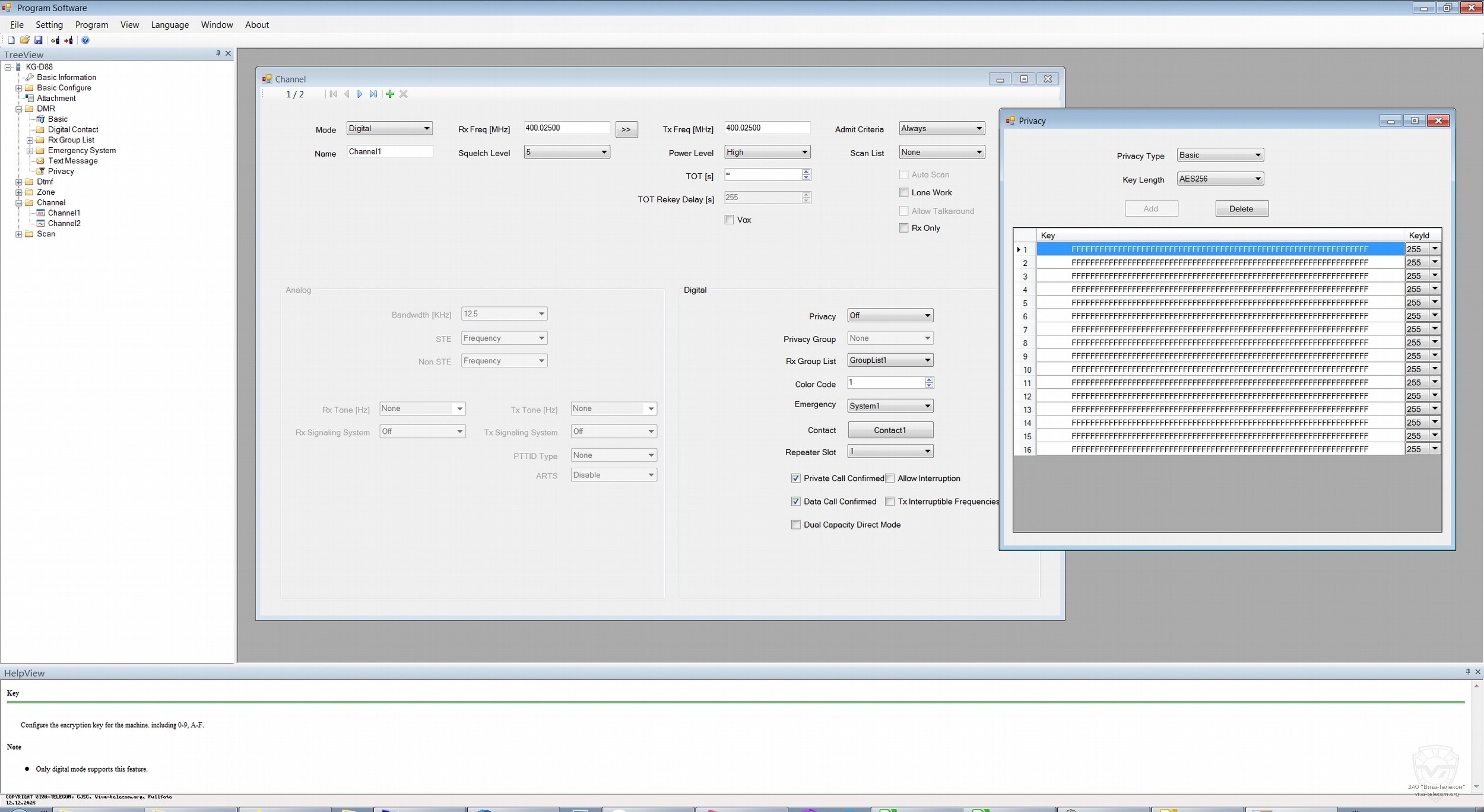Enable the Lone Work checkbox
Screen dimensions: 1484x812
tap(903, 192)
